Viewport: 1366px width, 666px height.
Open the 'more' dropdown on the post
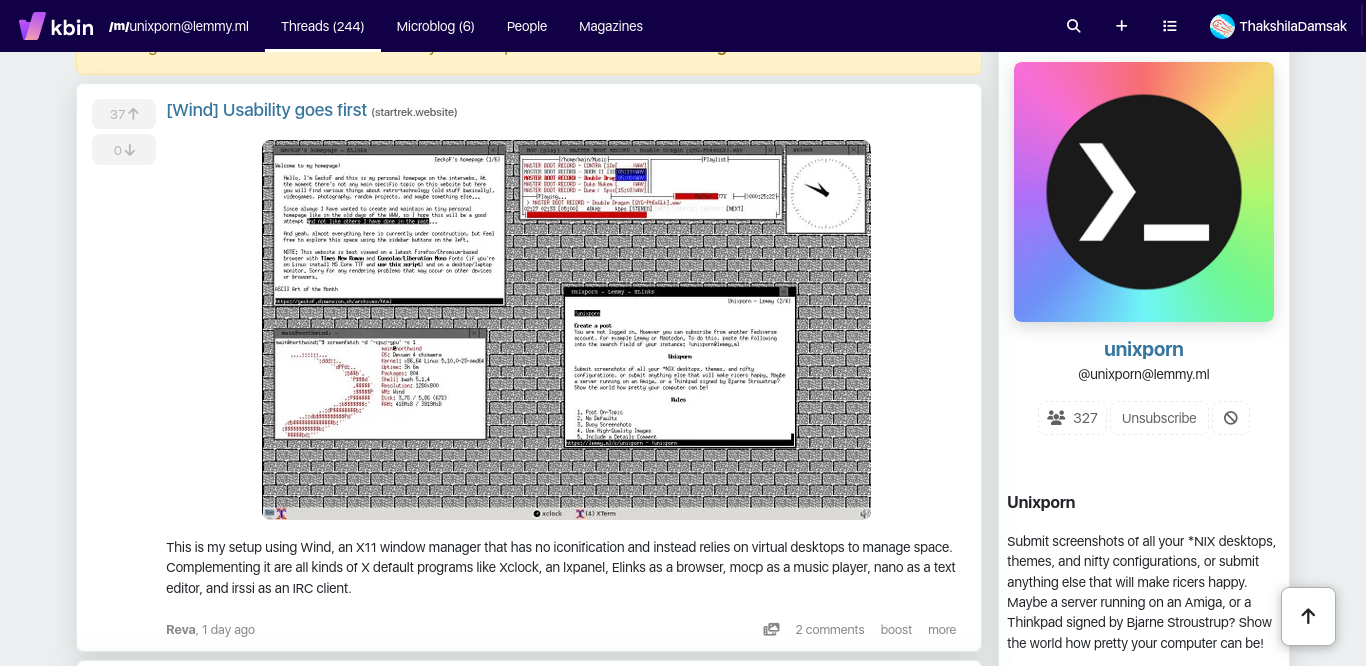(x=941, y=629)
